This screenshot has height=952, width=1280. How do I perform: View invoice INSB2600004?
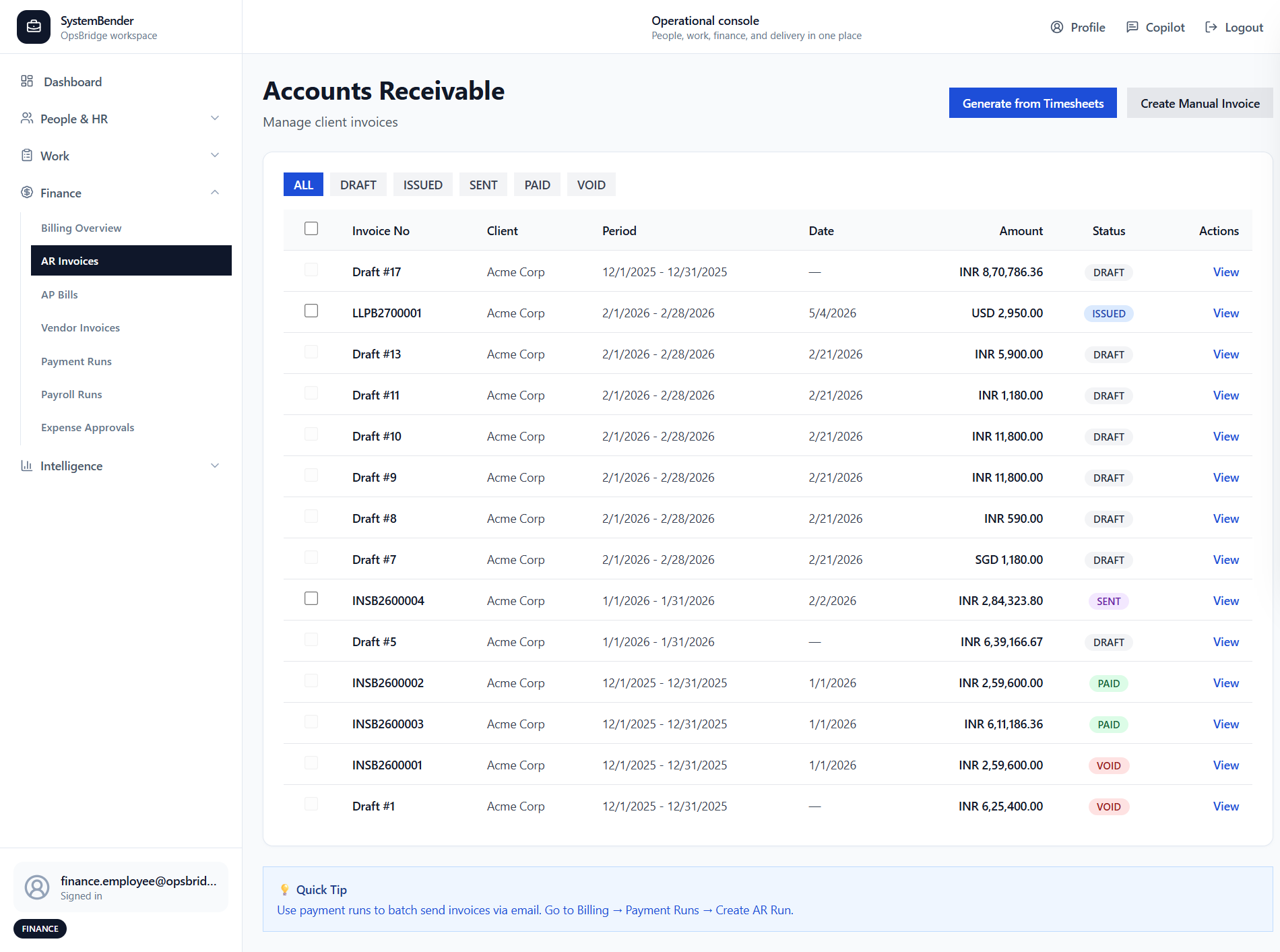coord(1225,601)
